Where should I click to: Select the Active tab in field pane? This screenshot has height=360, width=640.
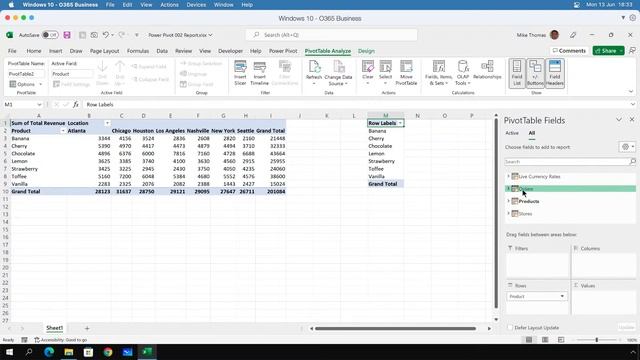coord(512,133)
